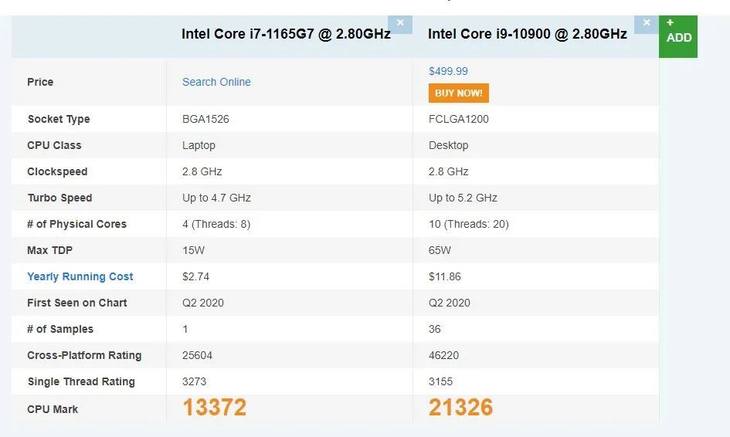
Task: Click the 10 (Threads: 20) cores cell
Action: coord(468,224)
